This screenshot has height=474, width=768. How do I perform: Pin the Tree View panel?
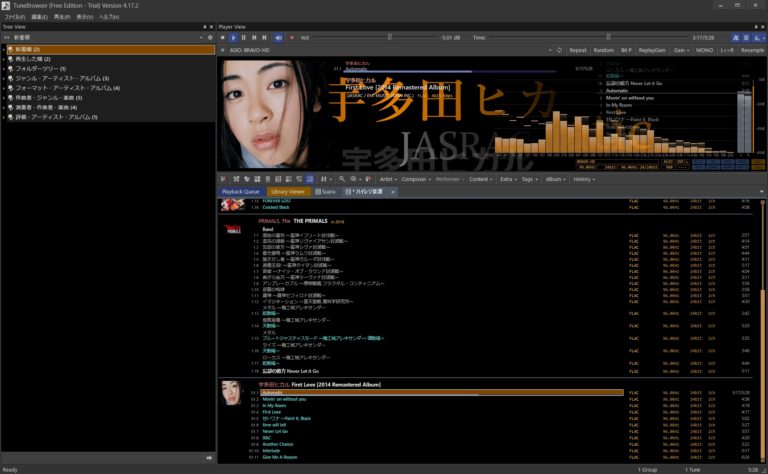(205, 27)
